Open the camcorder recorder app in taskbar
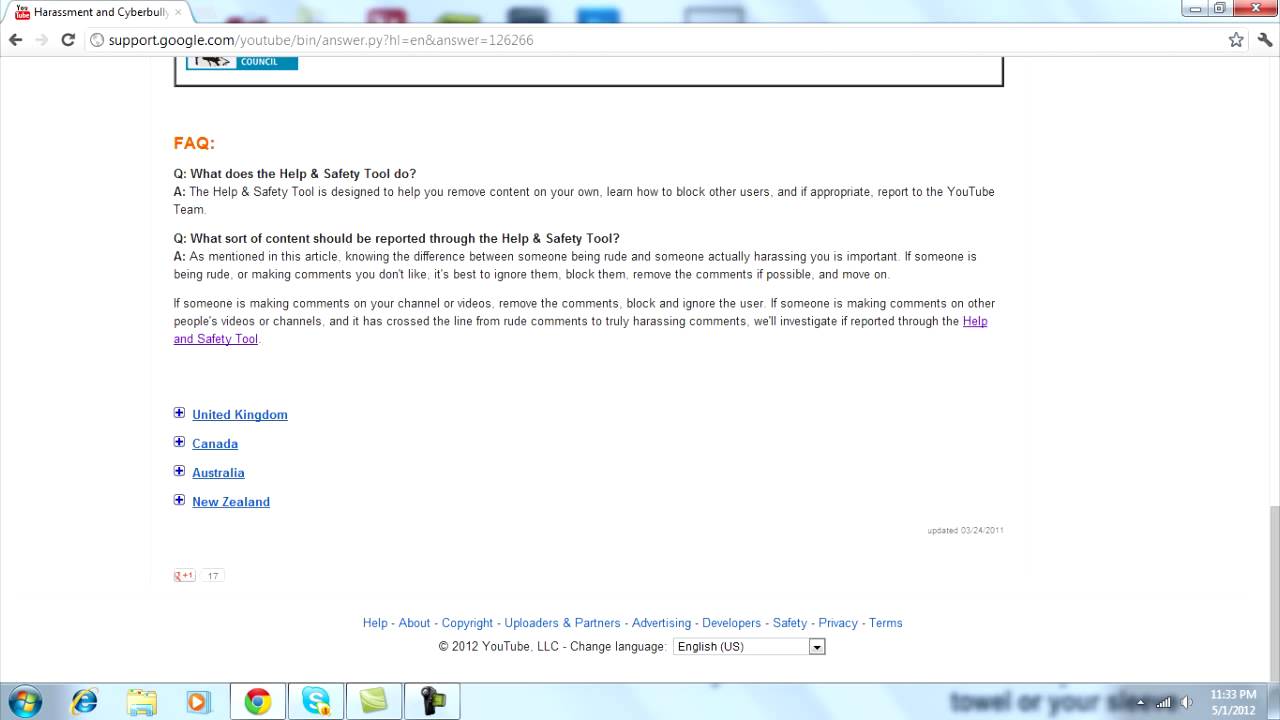 432,701
